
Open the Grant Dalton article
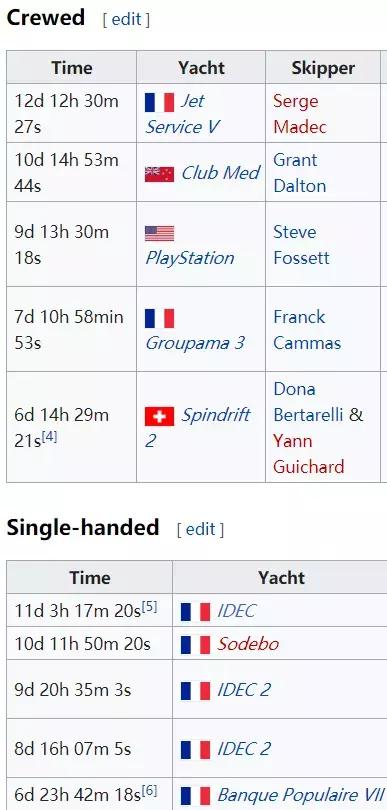point(300,173)
